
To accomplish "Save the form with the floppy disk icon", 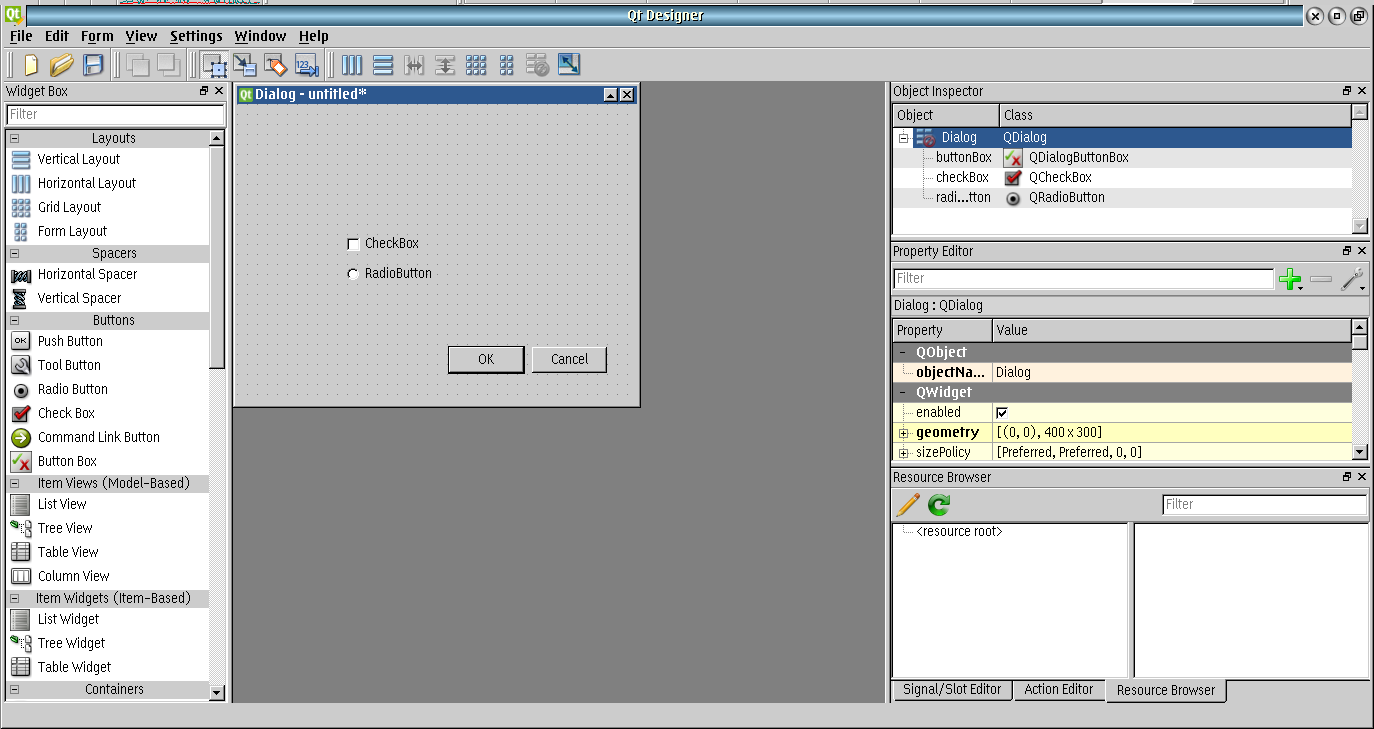I will click(x=93, y=65).
